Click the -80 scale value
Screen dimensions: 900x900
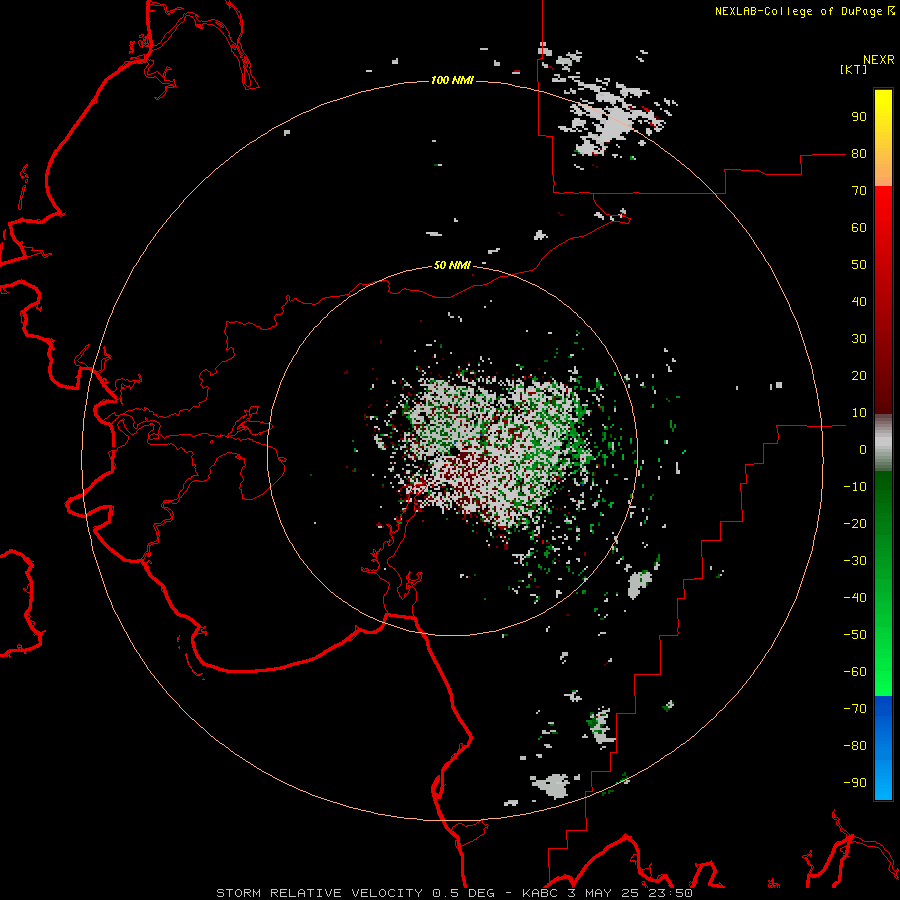click(855, 746)
